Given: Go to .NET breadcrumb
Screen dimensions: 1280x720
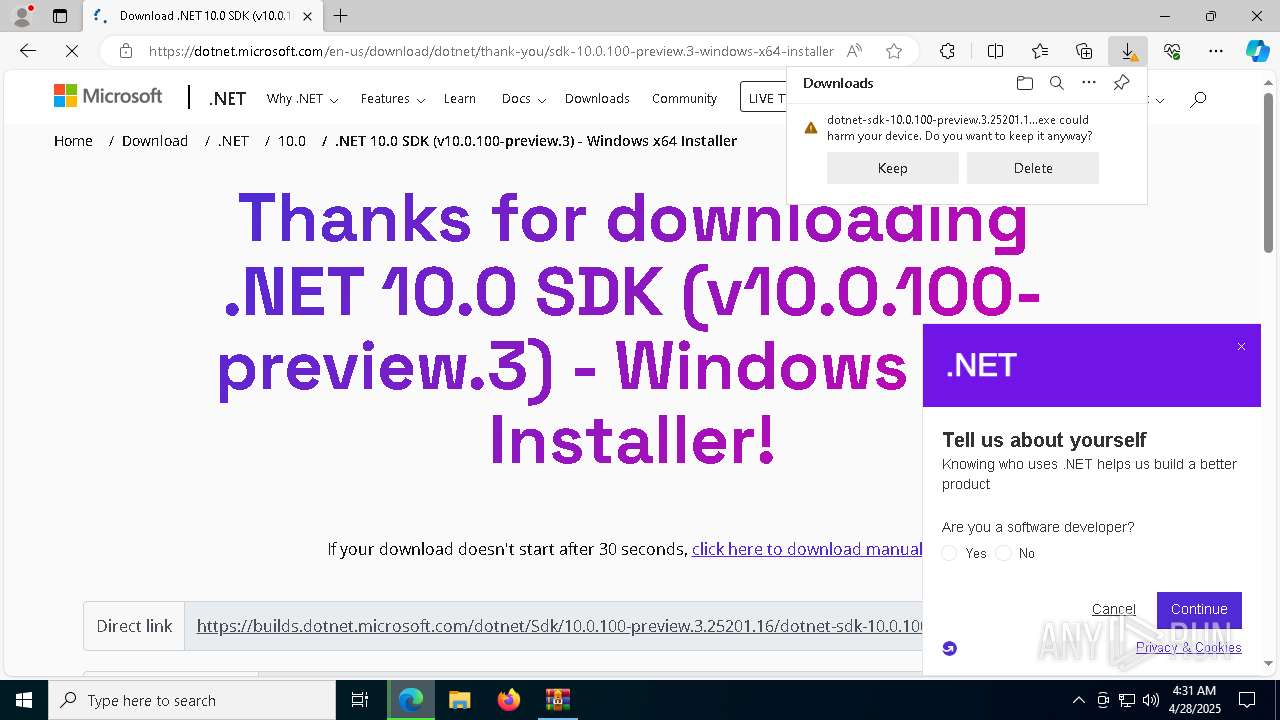Looking at the screenshot, I should coord(233,141).
